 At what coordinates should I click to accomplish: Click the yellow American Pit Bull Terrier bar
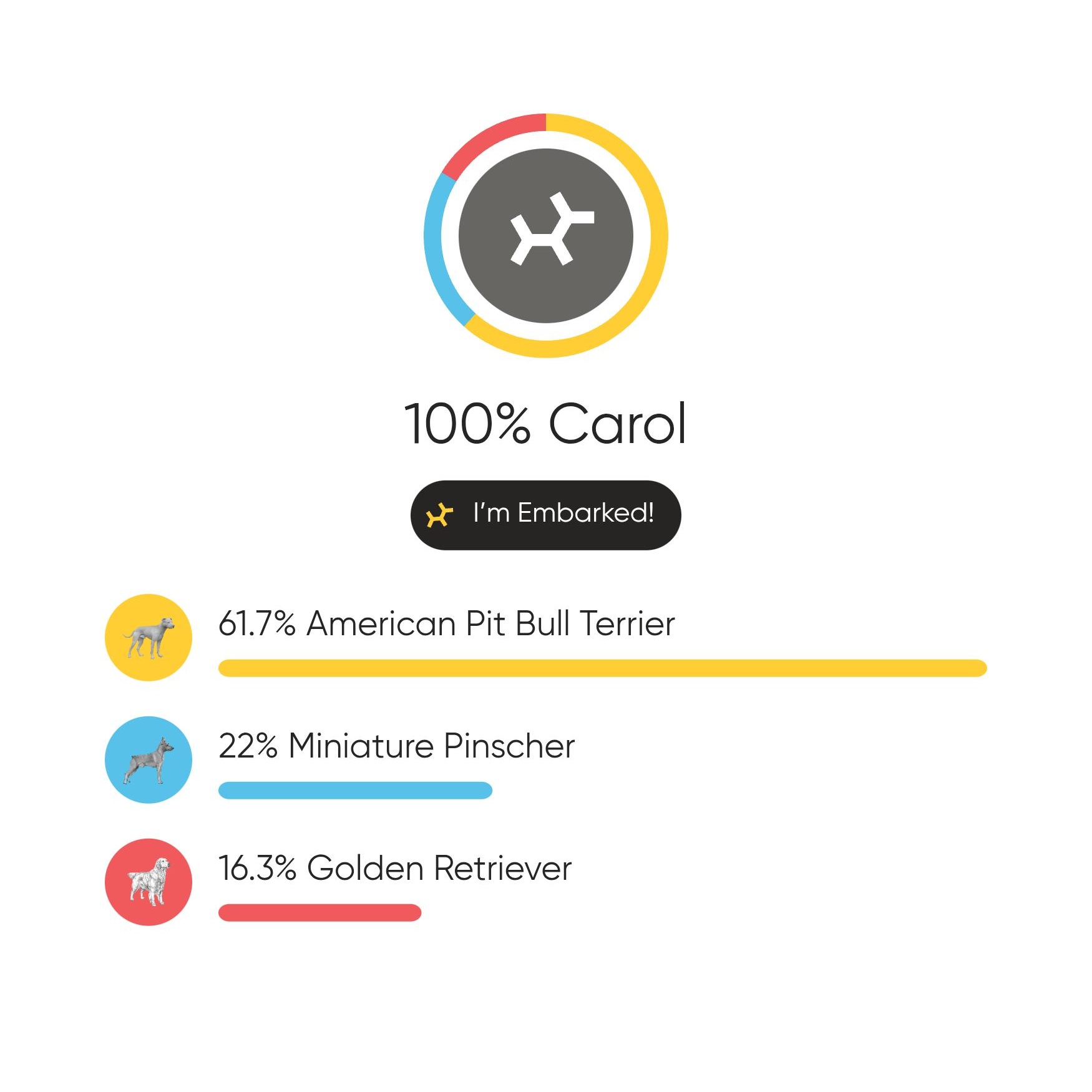pos(602,668)
